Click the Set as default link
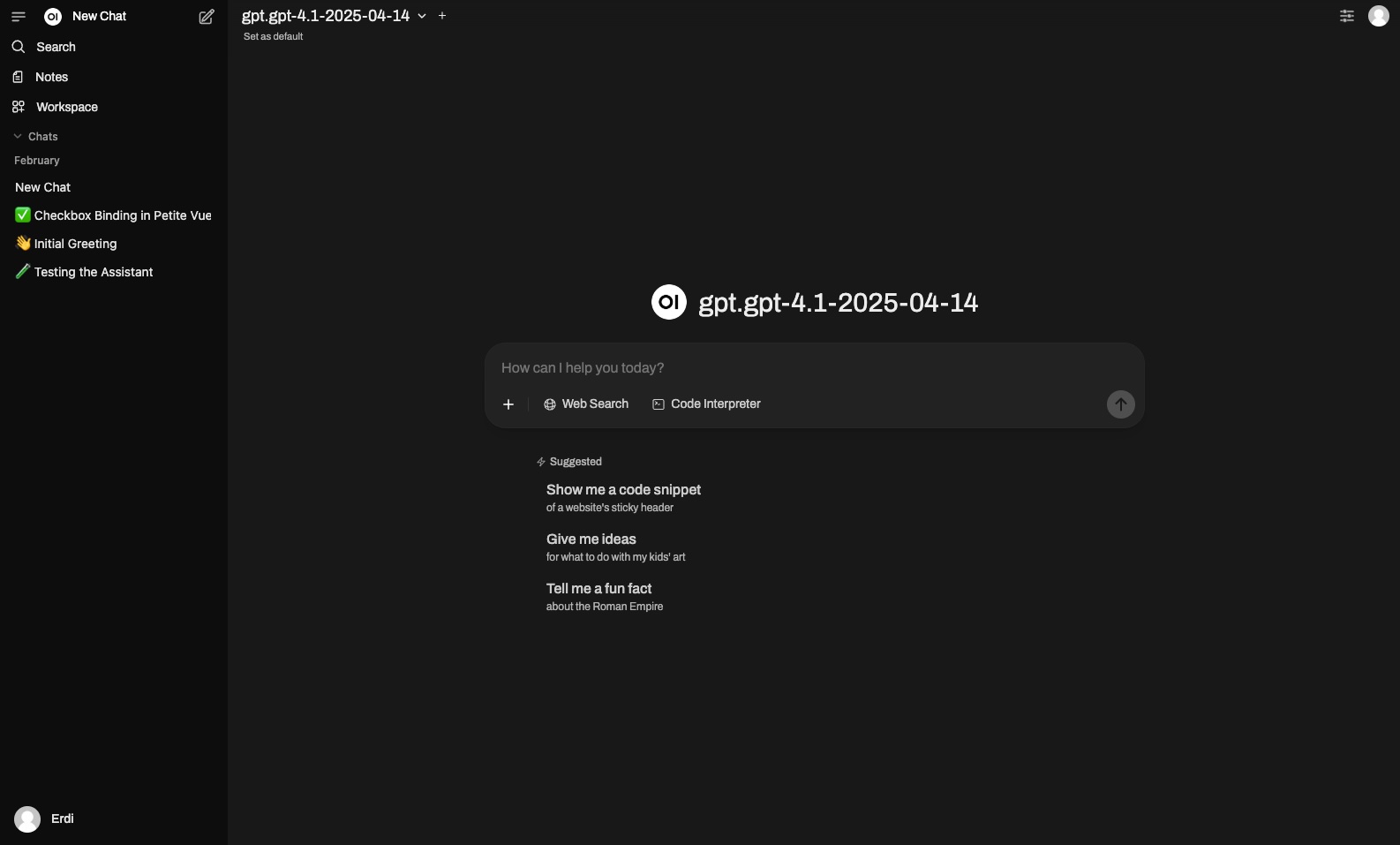 tap(273, 37)
